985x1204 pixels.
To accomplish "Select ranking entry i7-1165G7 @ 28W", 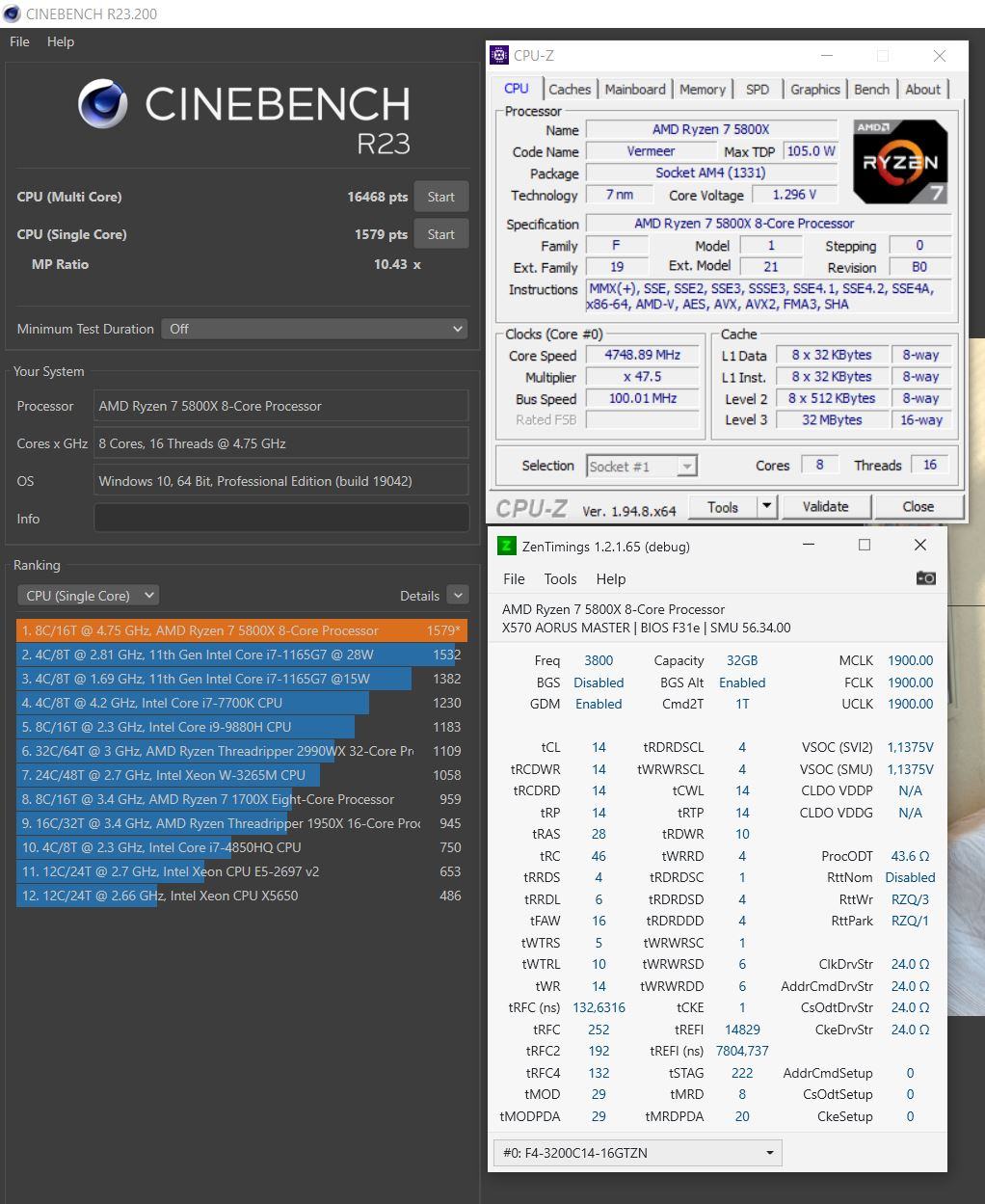I will tap(242, 655).
